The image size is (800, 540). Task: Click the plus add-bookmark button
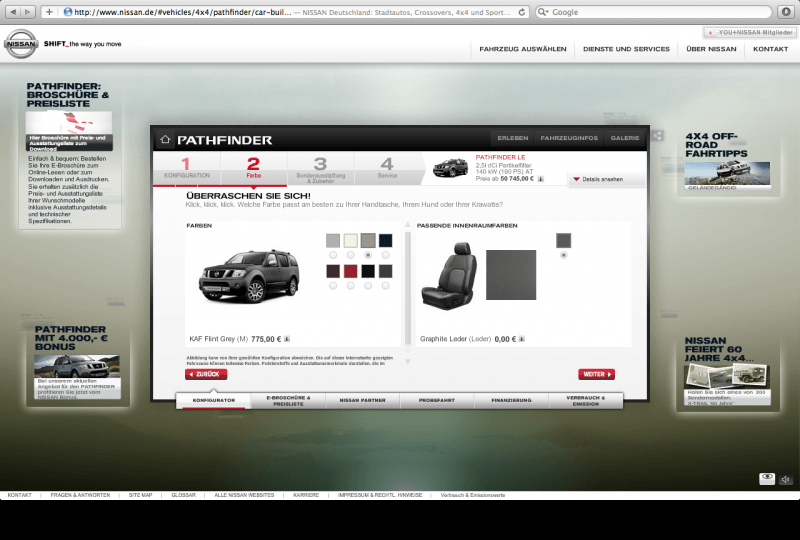pos(49,12)
